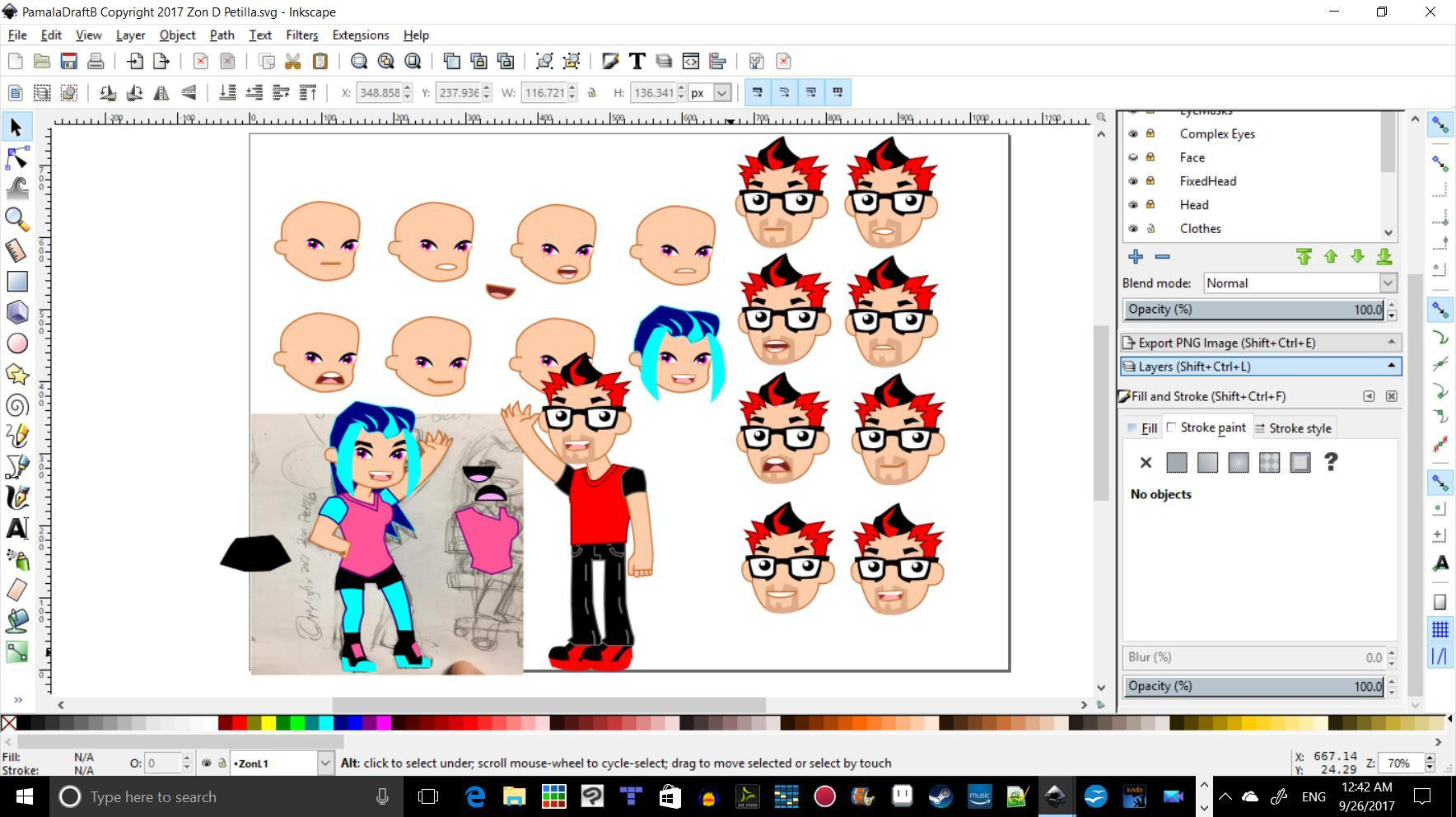The height and width of the screenshot is (817, 1456).
Task: Choose the Star and polygon tool
Action: pyautogui.click(x=17, y=374)
